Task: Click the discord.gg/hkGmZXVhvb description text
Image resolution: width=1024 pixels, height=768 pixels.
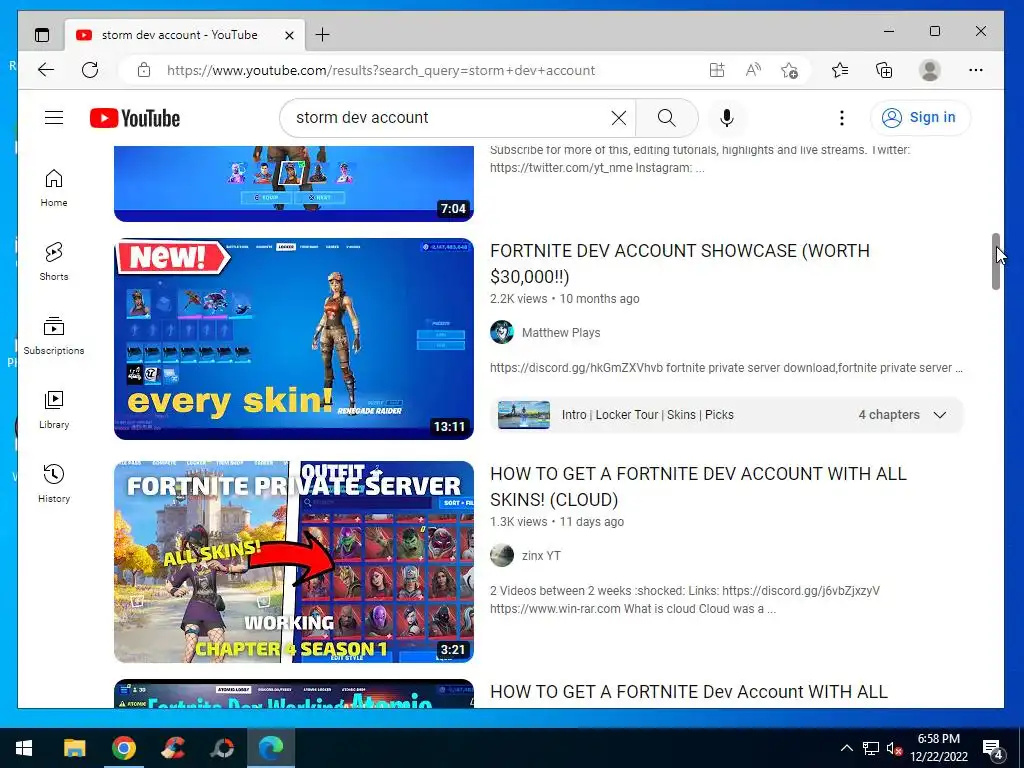Action: pos(726,368)
